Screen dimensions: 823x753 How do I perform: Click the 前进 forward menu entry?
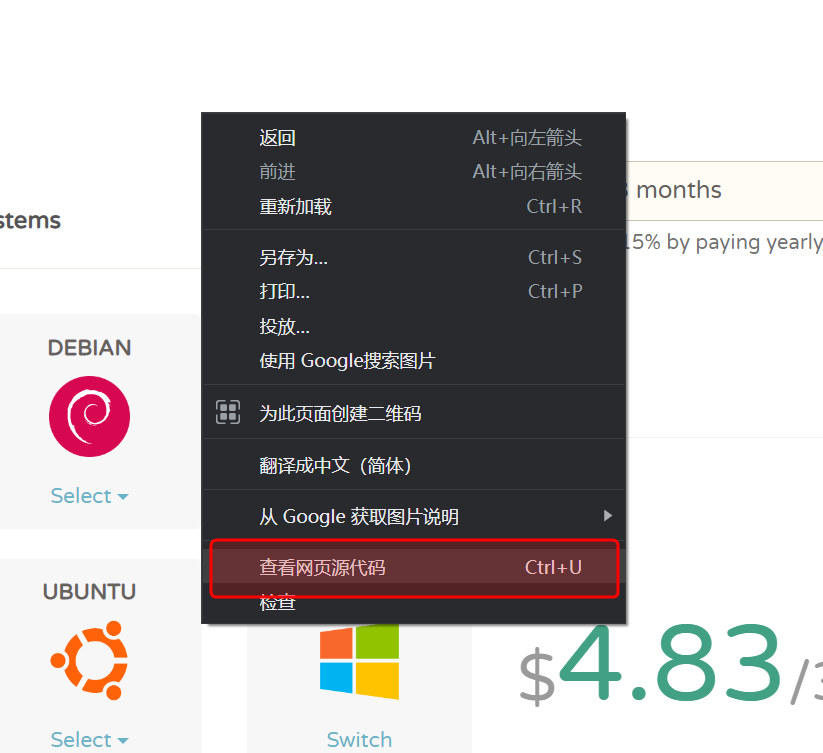(278, 172)
